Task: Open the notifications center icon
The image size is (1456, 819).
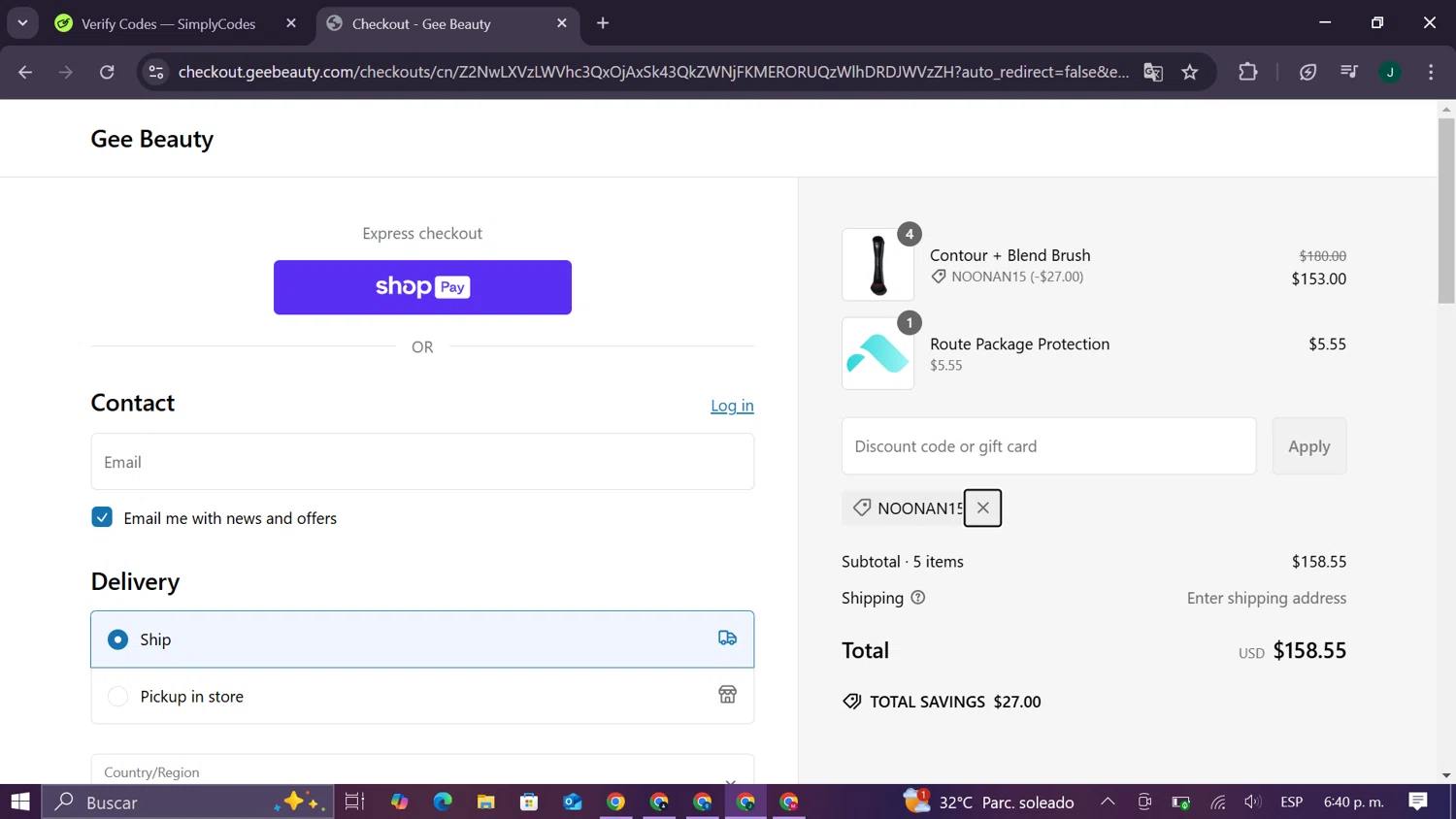Action: pyautogui.click(x=1418, y=802)
